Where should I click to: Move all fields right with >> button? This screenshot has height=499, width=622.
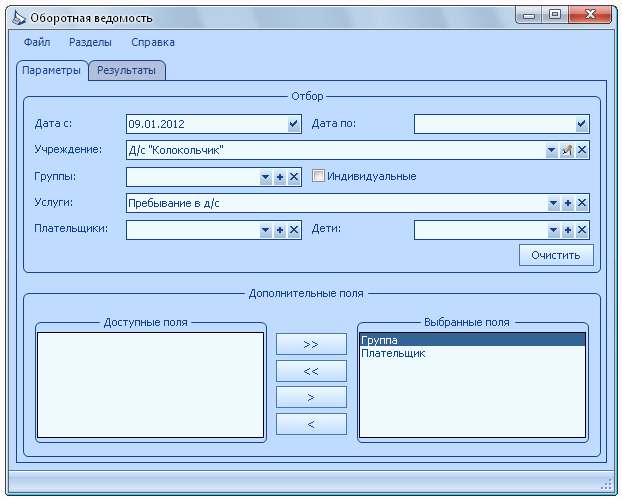tap(311, 344)
